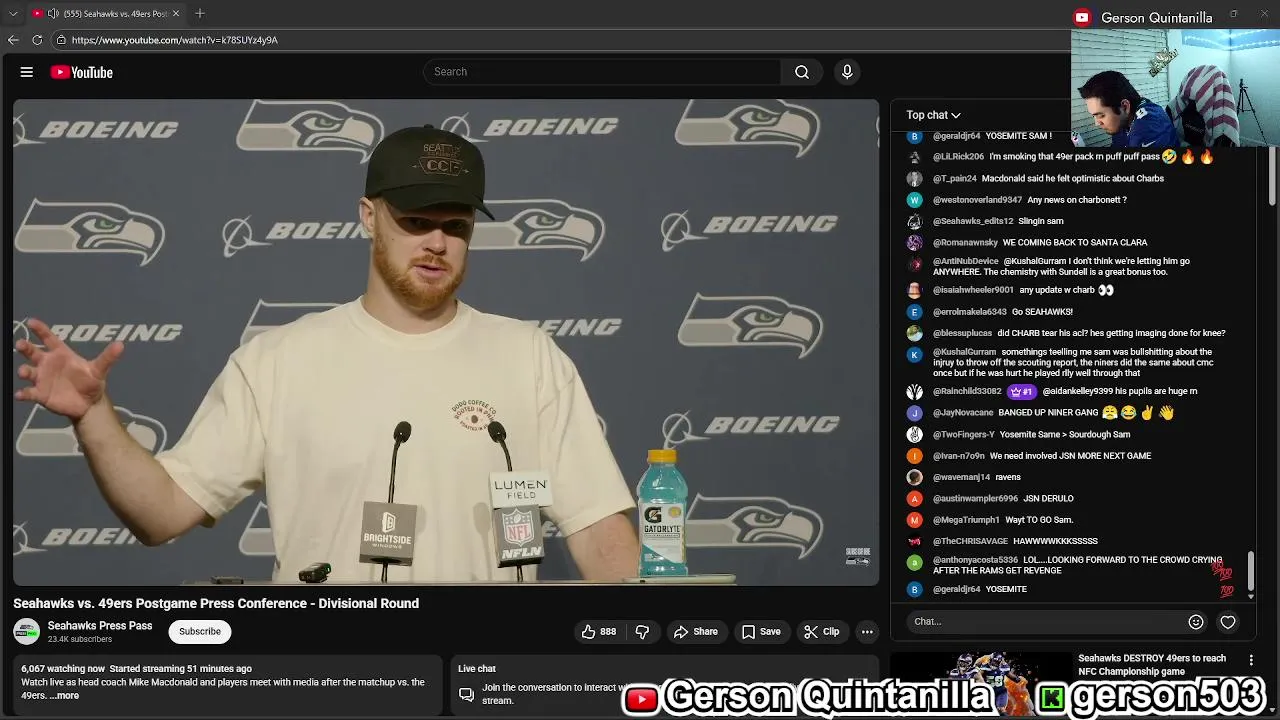
Task: Click the search magnifier button
Action: coord(802,72)
